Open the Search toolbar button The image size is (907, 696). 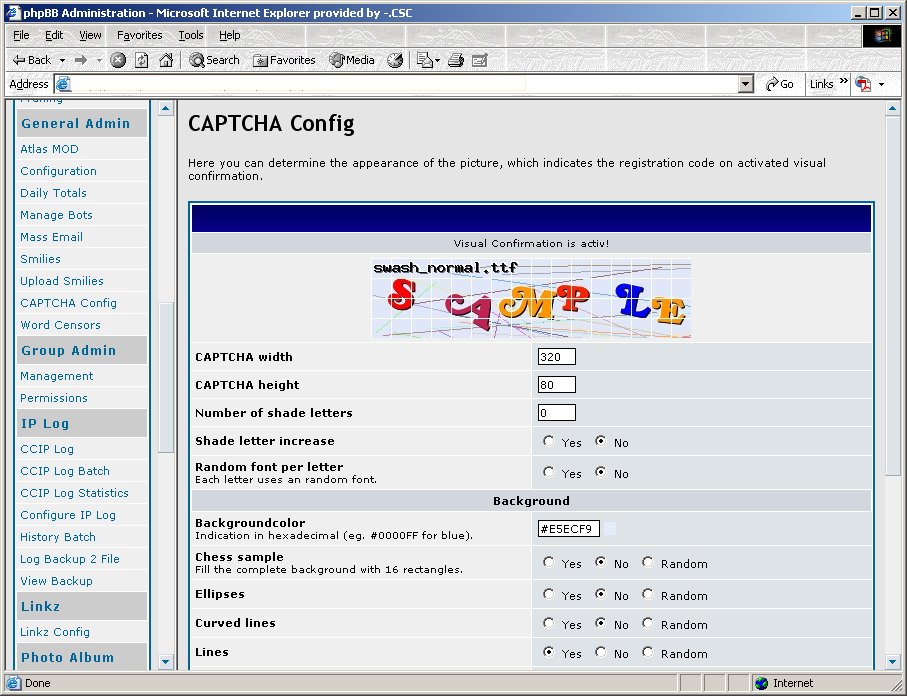pyautogui.click(x=214, y=60)
